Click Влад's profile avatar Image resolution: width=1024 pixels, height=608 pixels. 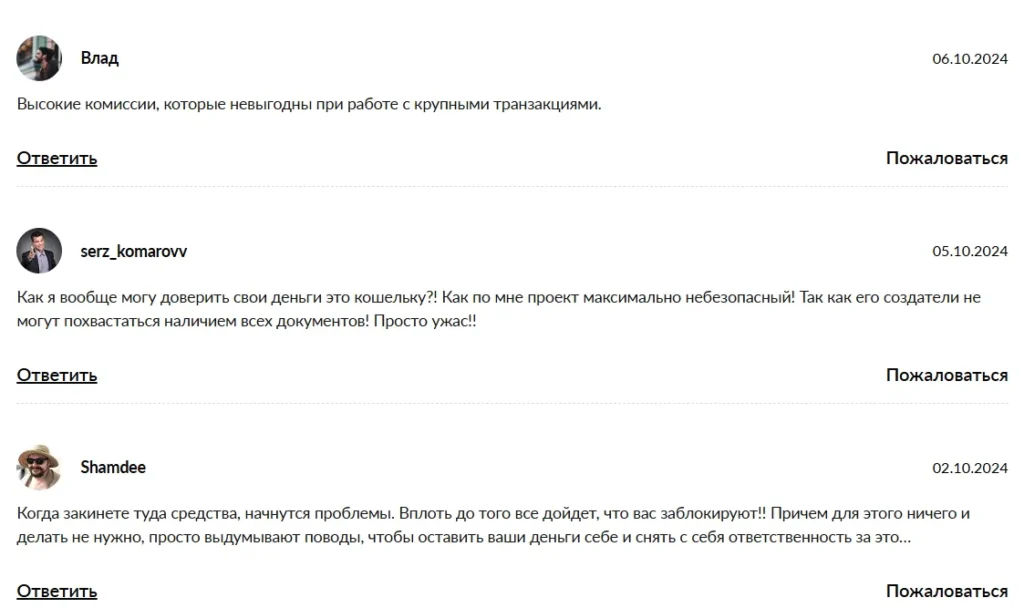(38, 57)
